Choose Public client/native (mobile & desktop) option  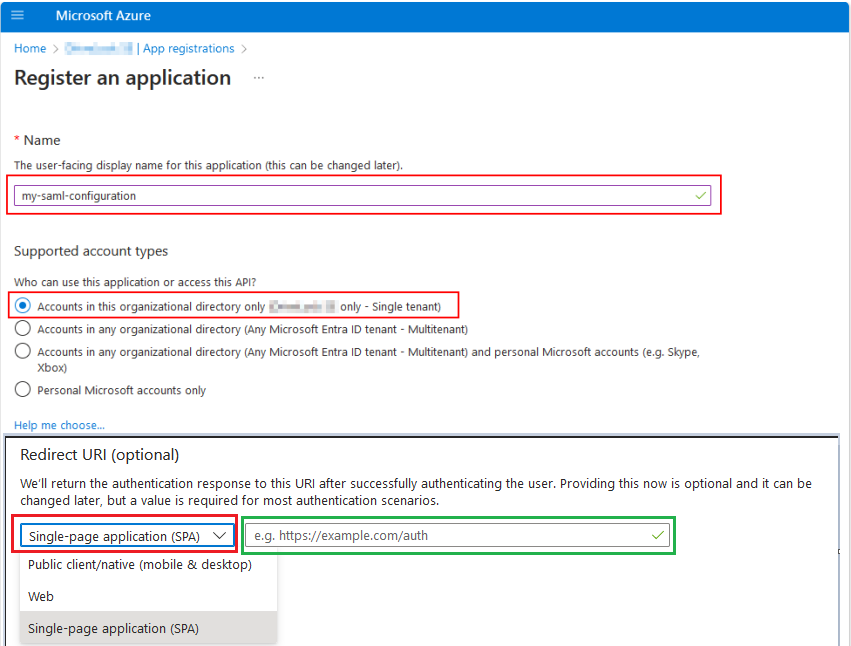(x=140, y=565)
